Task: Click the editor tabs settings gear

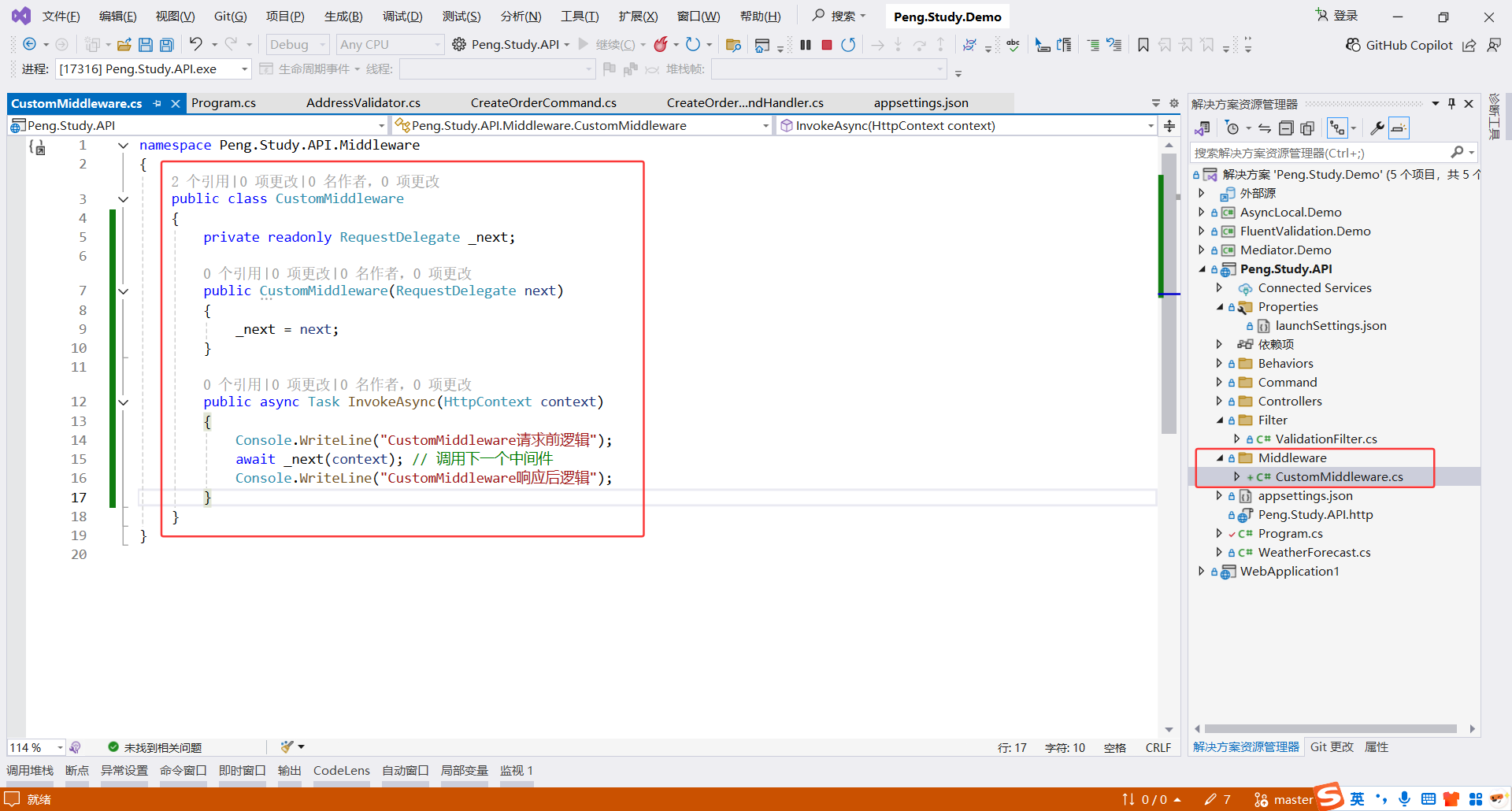Action: tap(1174, 103)
